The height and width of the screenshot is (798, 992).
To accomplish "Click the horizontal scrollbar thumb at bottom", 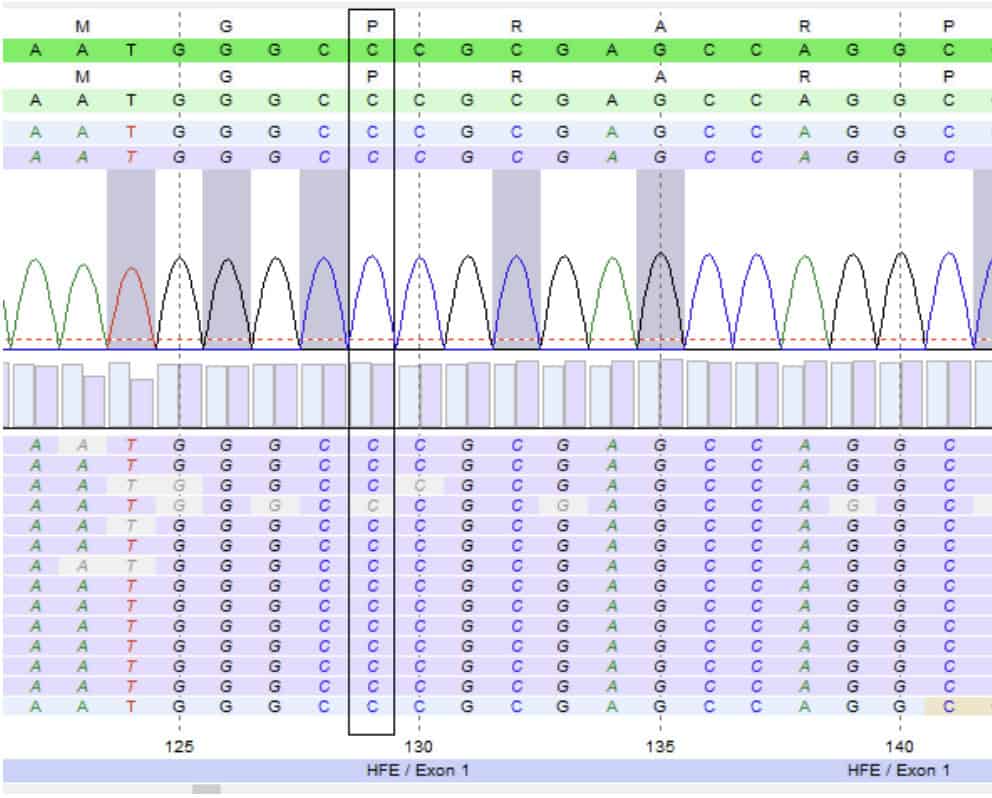I will coord(206,790).
